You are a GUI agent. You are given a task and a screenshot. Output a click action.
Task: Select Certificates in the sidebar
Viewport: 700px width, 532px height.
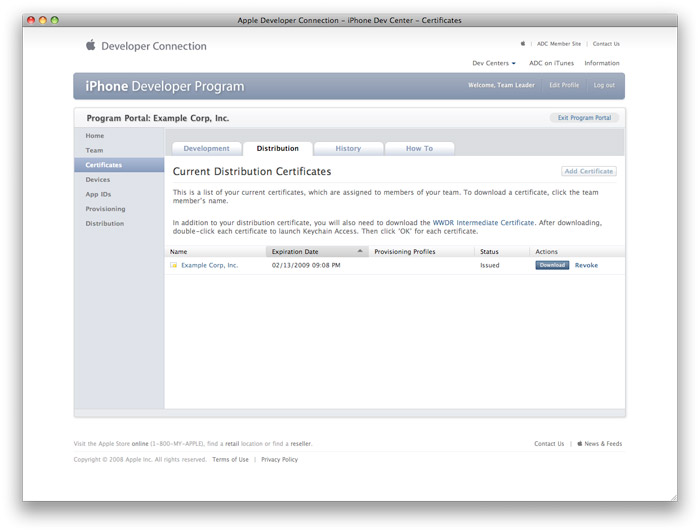119,165
